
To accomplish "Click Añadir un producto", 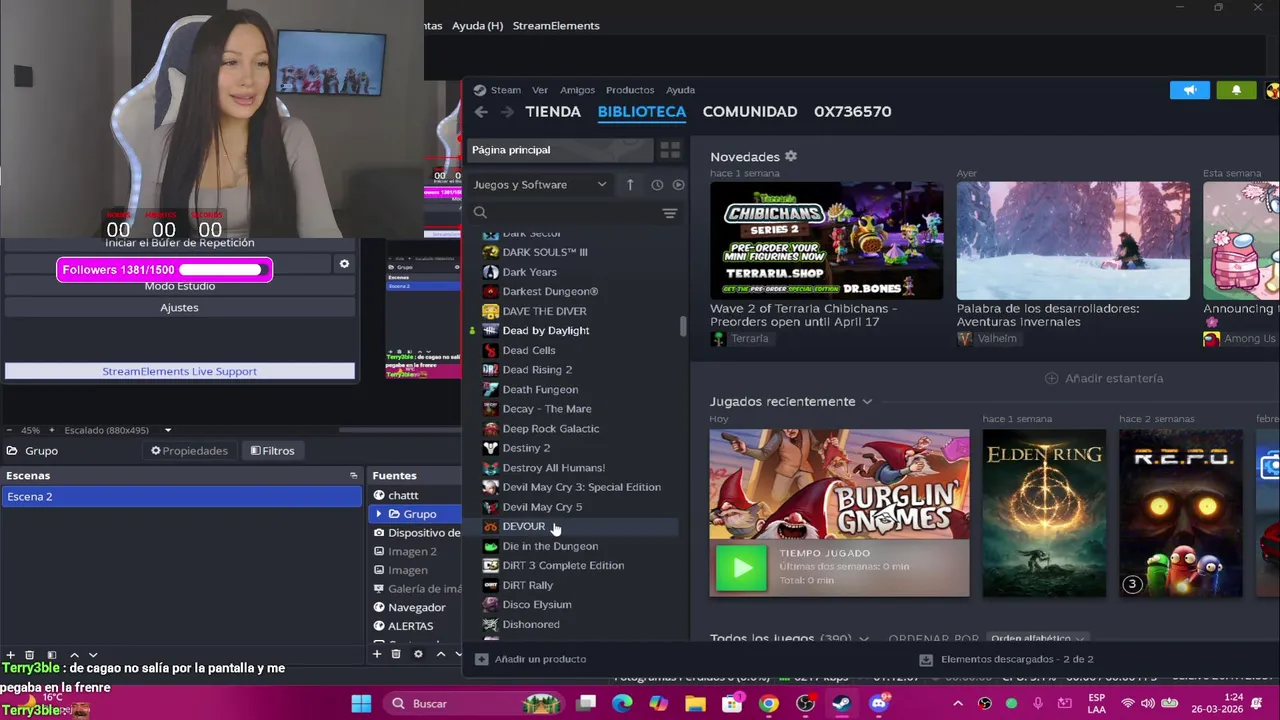I will 531,659.
